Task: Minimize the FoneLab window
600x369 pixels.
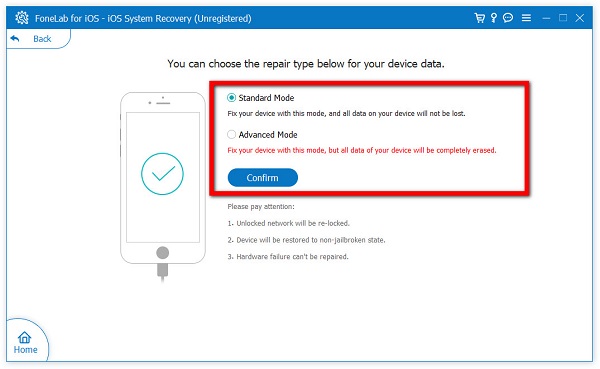Action: 546,18
